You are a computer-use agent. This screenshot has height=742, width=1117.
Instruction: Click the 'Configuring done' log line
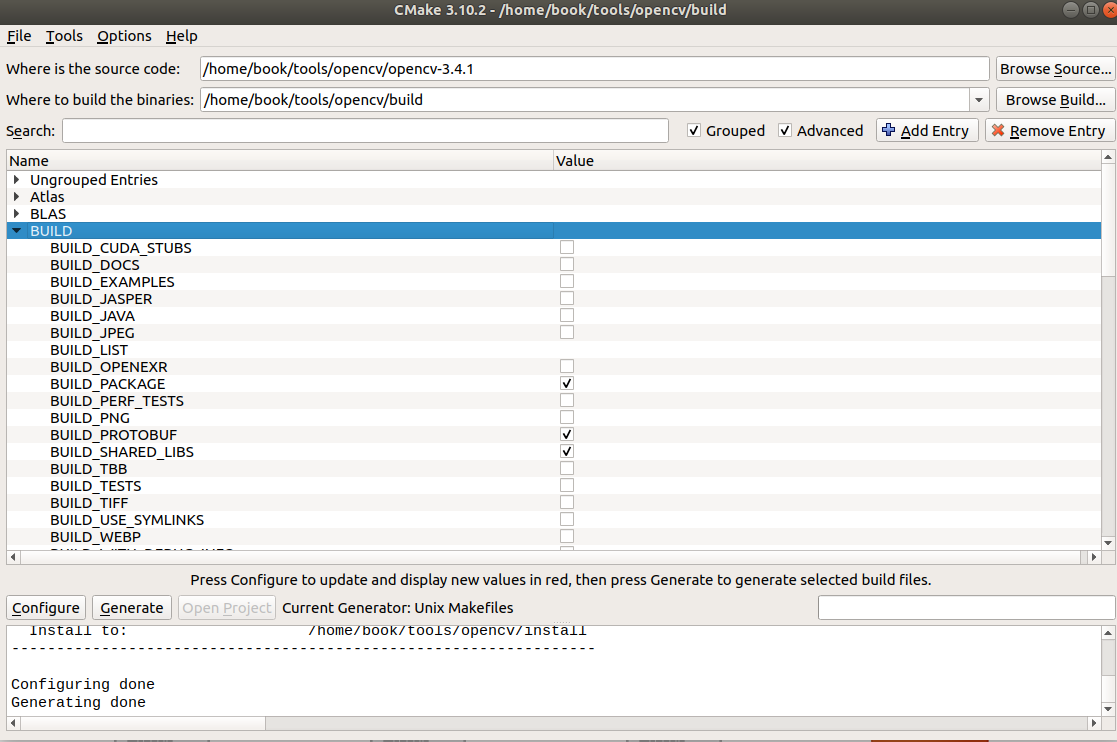pos(83,684)
